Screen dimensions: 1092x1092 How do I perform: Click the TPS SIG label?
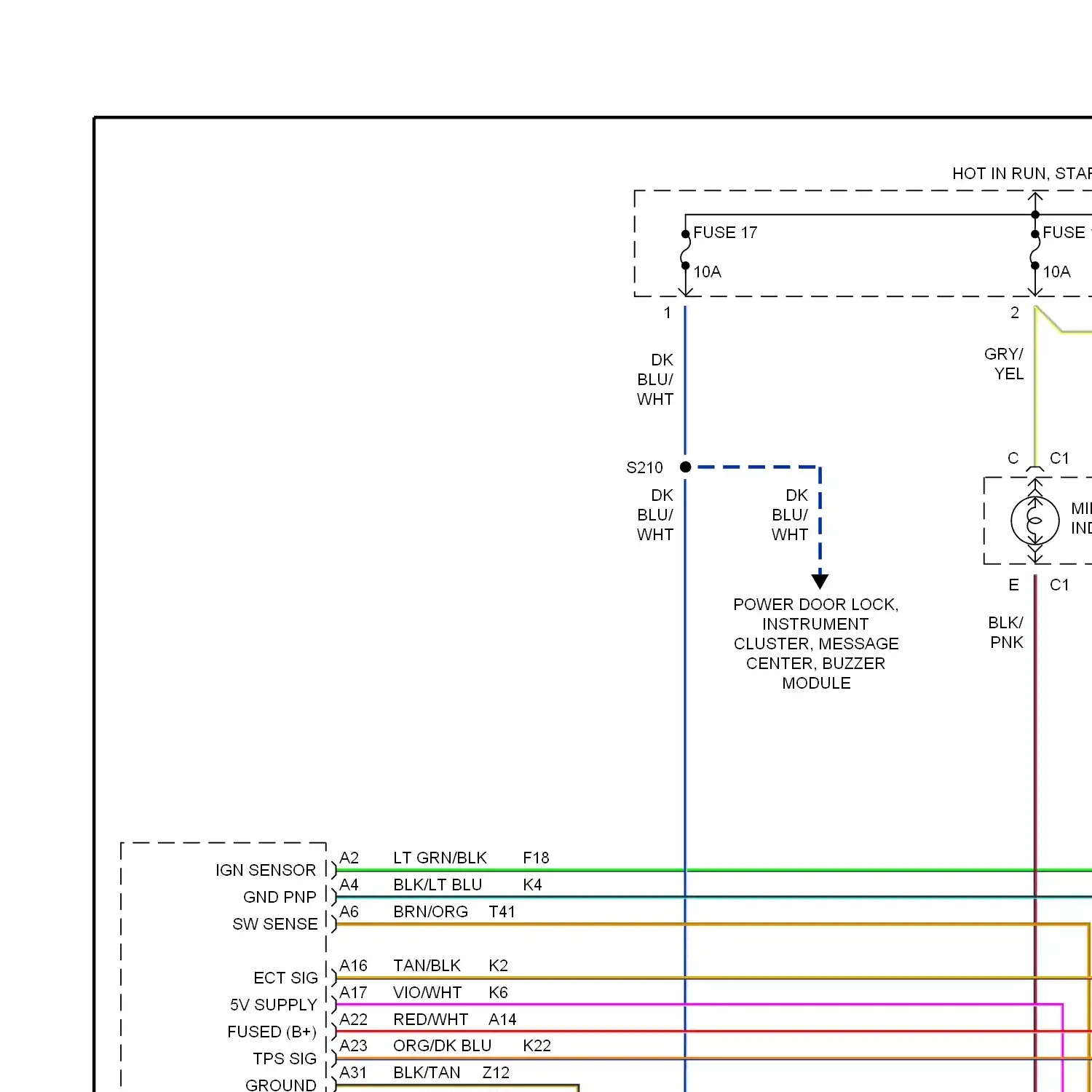(285, 1059)
